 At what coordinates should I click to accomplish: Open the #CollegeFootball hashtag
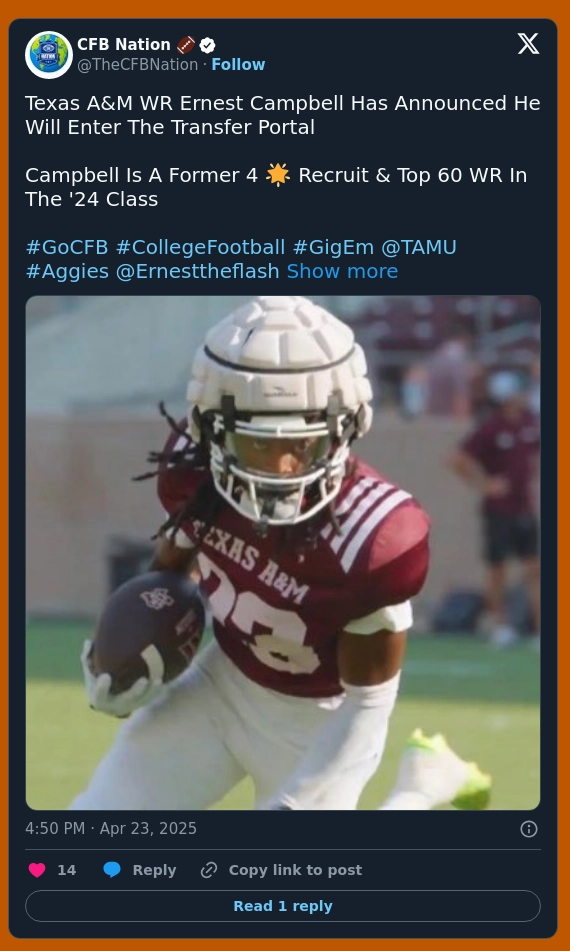(200, 247)
